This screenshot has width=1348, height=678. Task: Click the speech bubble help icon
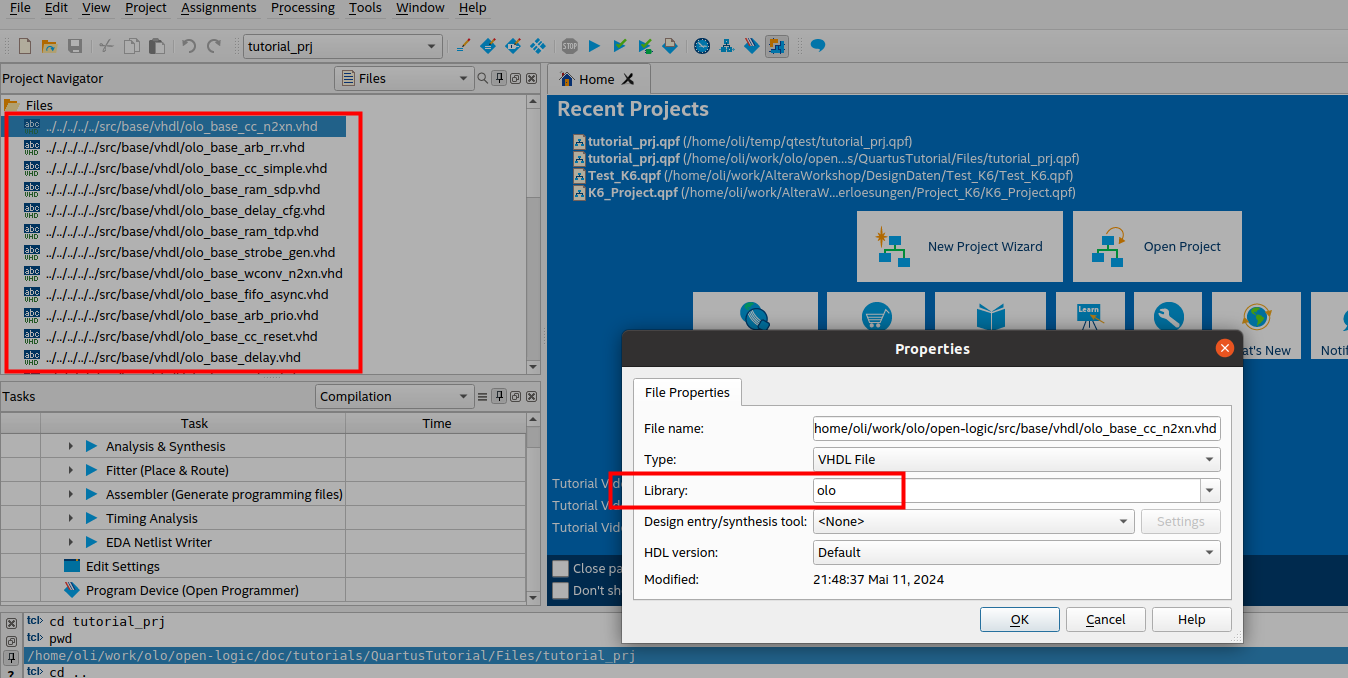pyautogui.click(x=818, y=46)
